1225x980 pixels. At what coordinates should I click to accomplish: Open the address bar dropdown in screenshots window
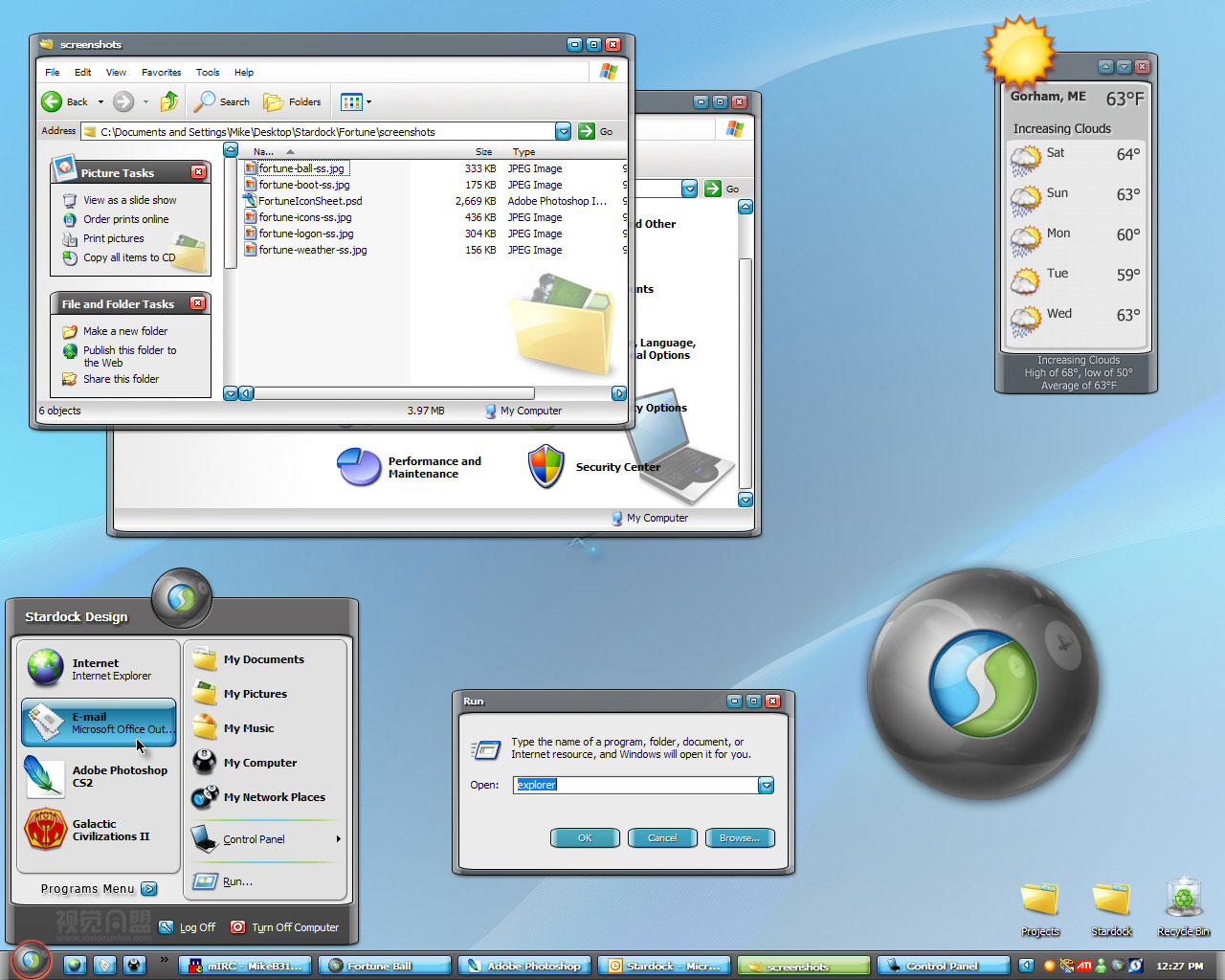pyautogui.click(x=564, y=131)
